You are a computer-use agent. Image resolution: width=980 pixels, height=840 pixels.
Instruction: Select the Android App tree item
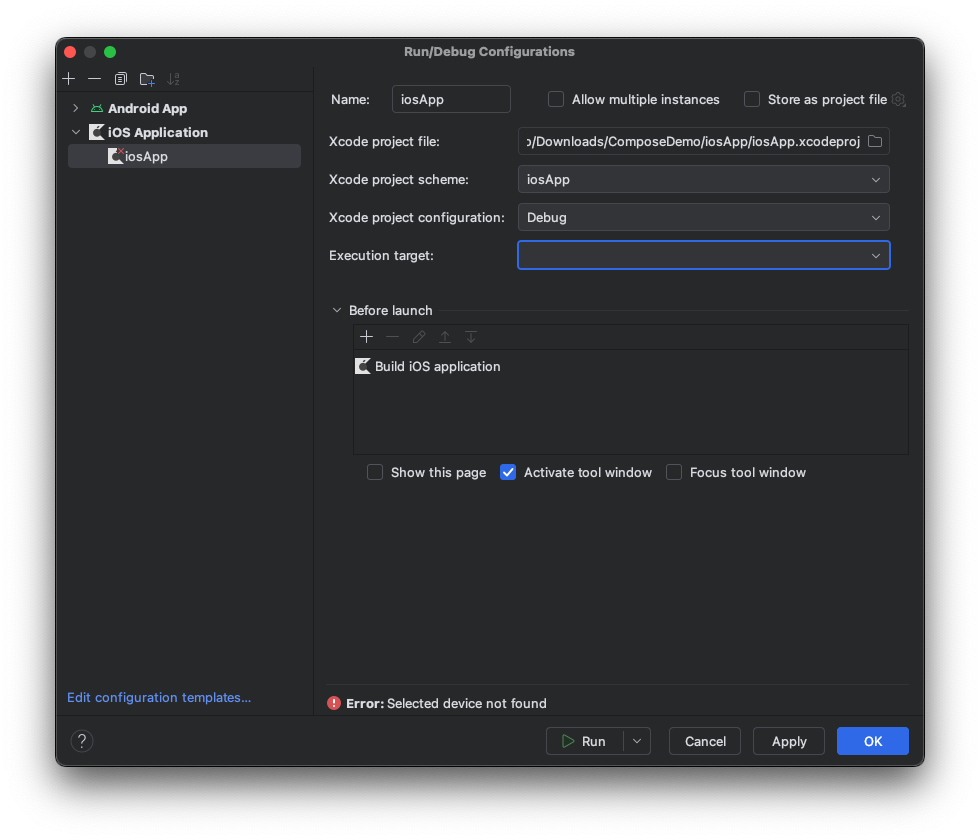[148, 108]
